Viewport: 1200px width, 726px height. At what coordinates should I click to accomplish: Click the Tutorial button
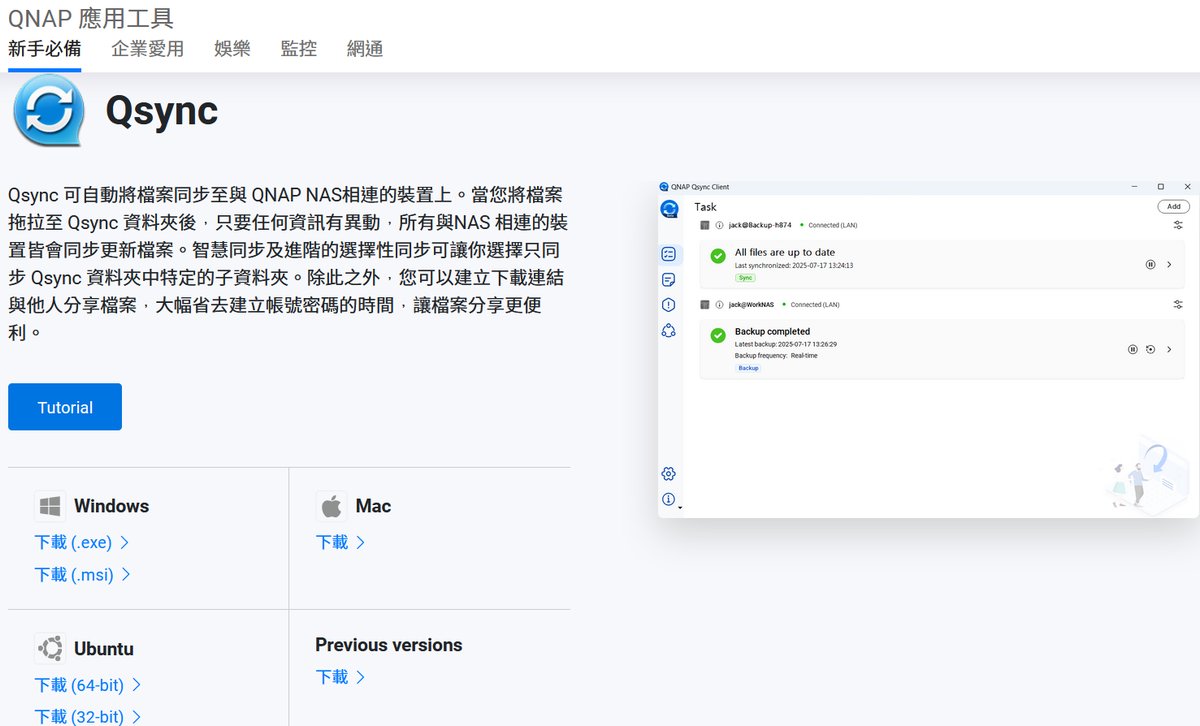65,407
